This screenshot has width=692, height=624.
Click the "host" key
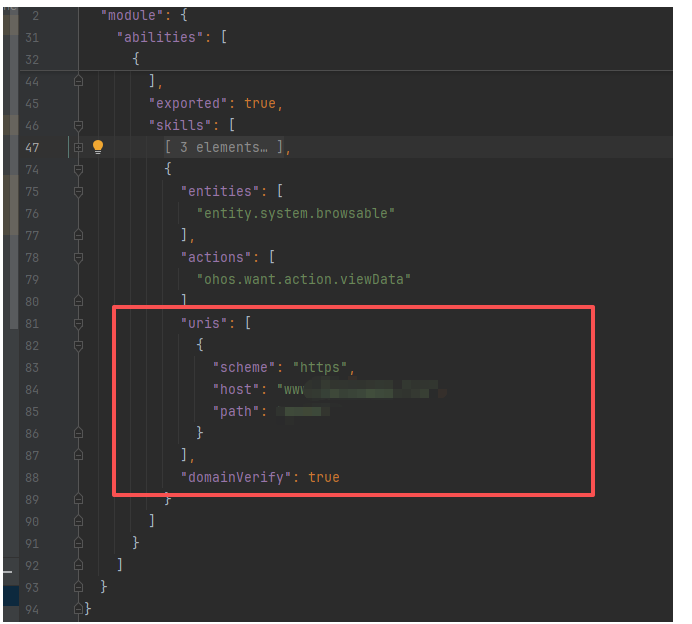coord(236,389)
